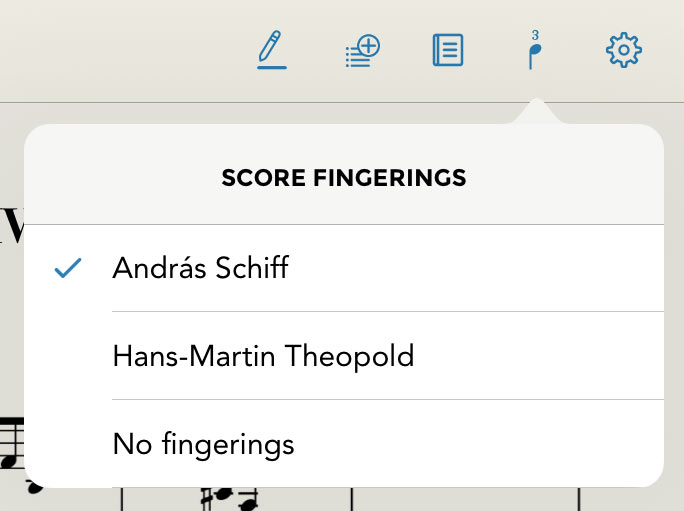Tap the small 3 above the fingering note icon

pyautogui.click(x=535, y=36)
